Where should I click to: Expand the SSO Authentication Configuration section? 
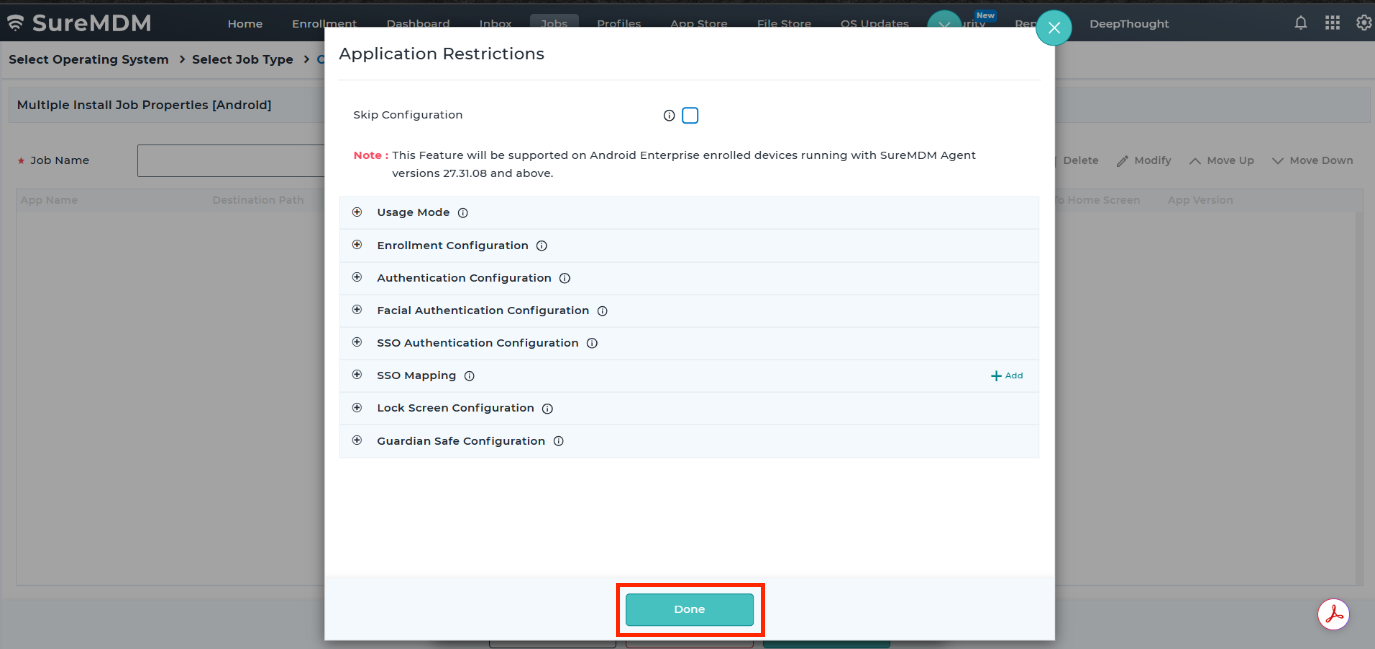[357, 343]
